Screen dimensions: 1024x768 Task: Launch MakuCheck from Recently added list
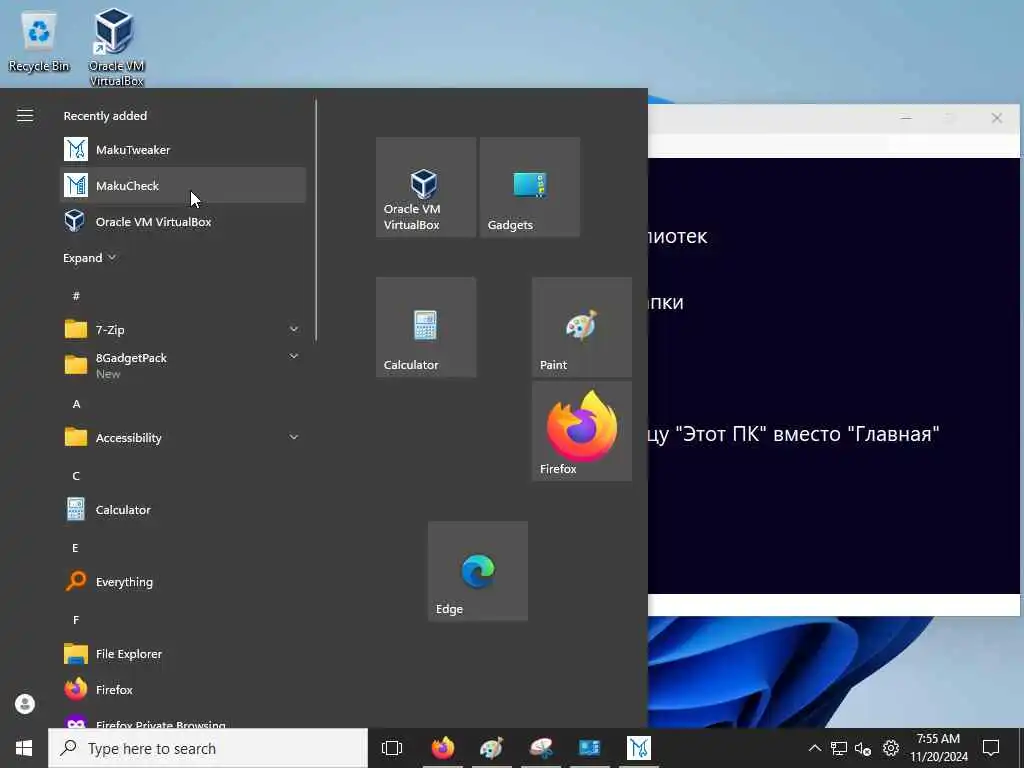[x=183, y=185]
